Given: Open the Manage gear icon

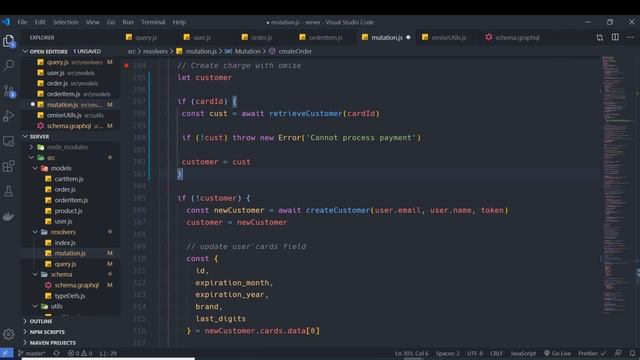Looking at the screenshot, I should coord(9,334).
